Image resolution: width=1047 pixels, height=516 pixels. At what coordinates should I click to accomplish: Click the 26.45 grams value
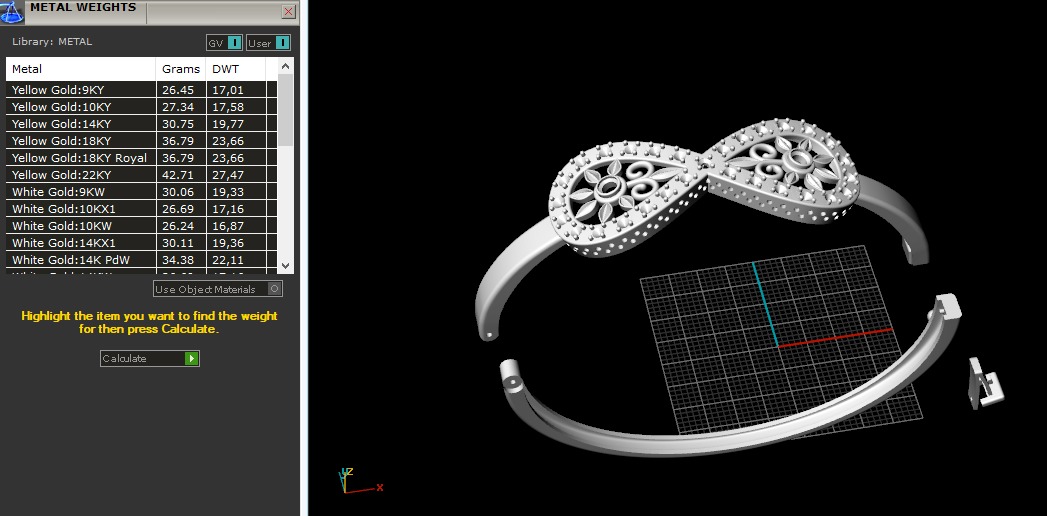[x=178, y=89]
